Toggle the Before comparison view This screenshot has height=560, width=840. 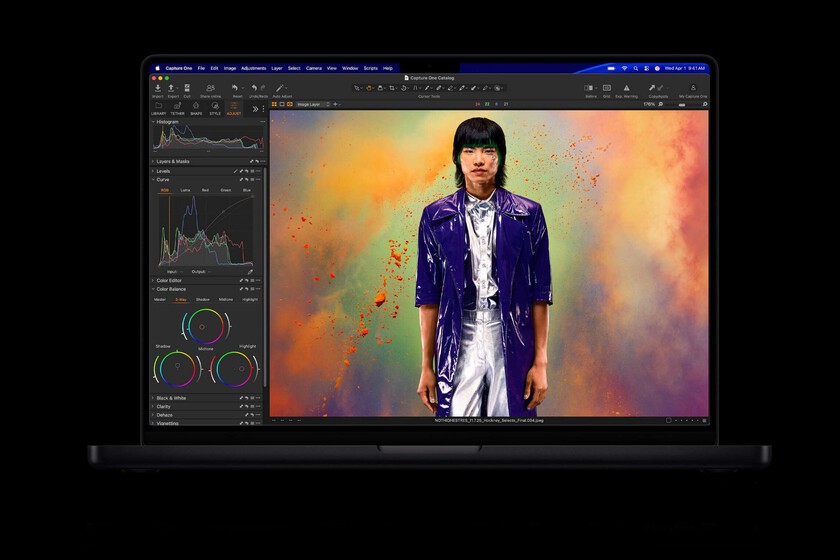tap(591, 88)
